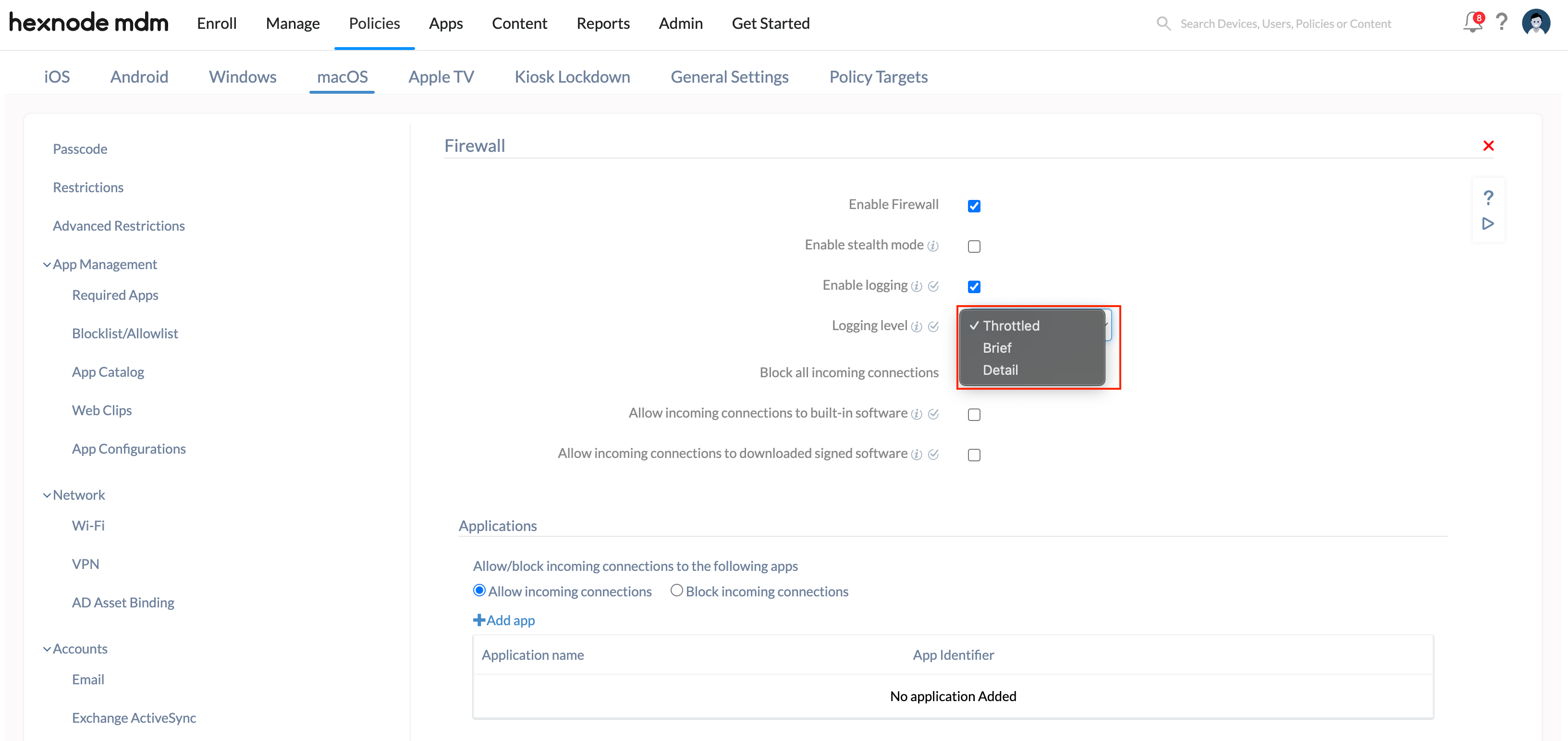The height and width of the screenshot is (741, 1568).
Task: Open Firewall help question mark icon
Action: (x=1488, y=198)
